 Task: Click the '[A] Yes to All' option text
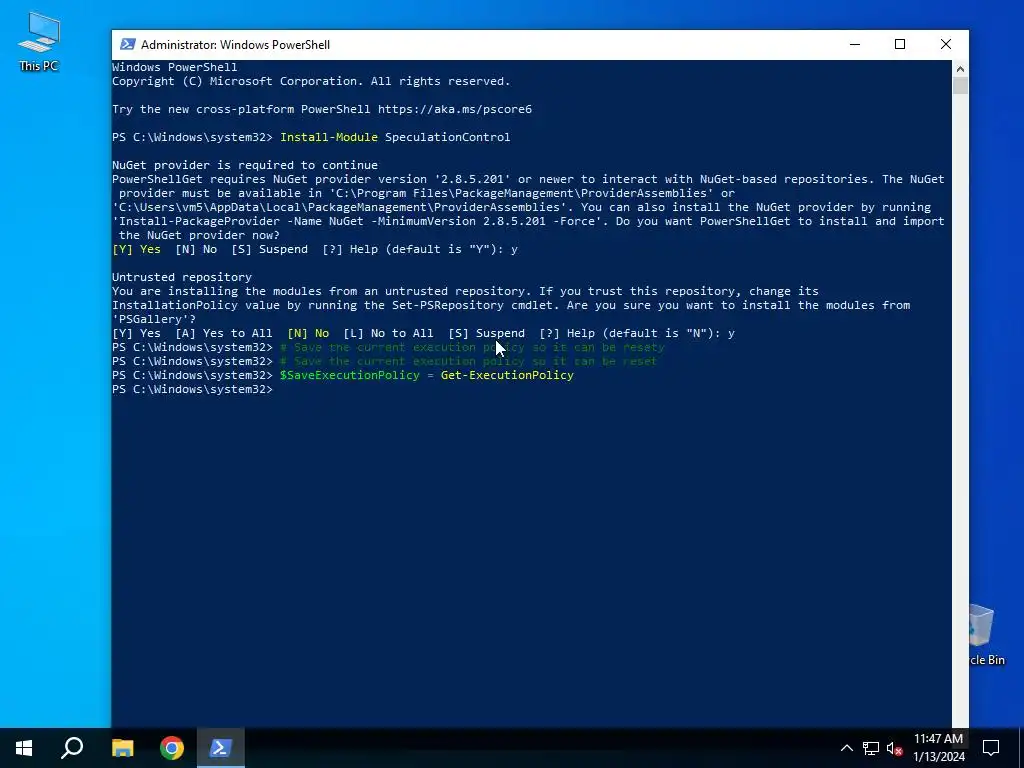[x=224, y=333]
